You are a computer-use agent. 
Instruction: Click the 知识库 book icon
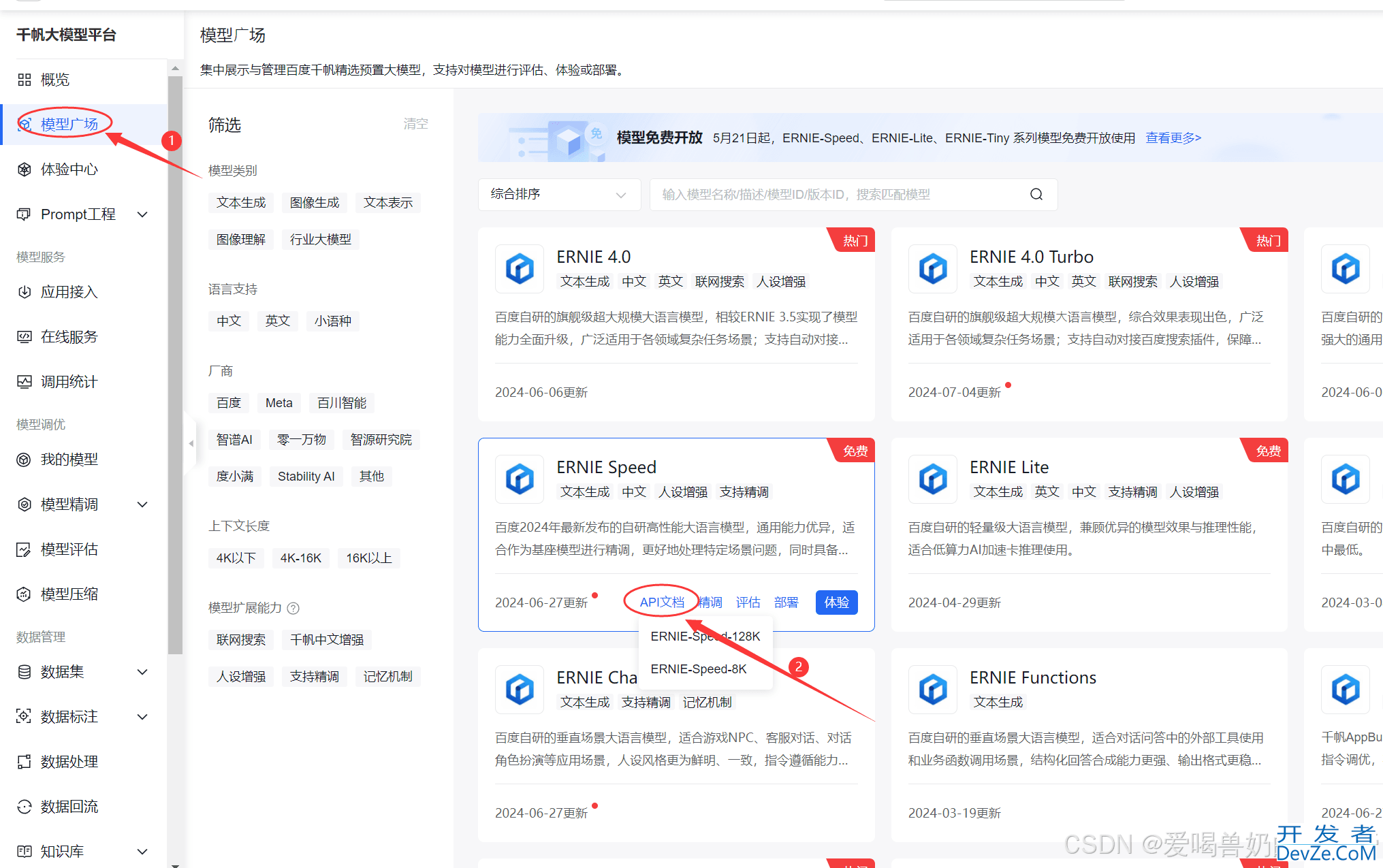tap(25, 852)
